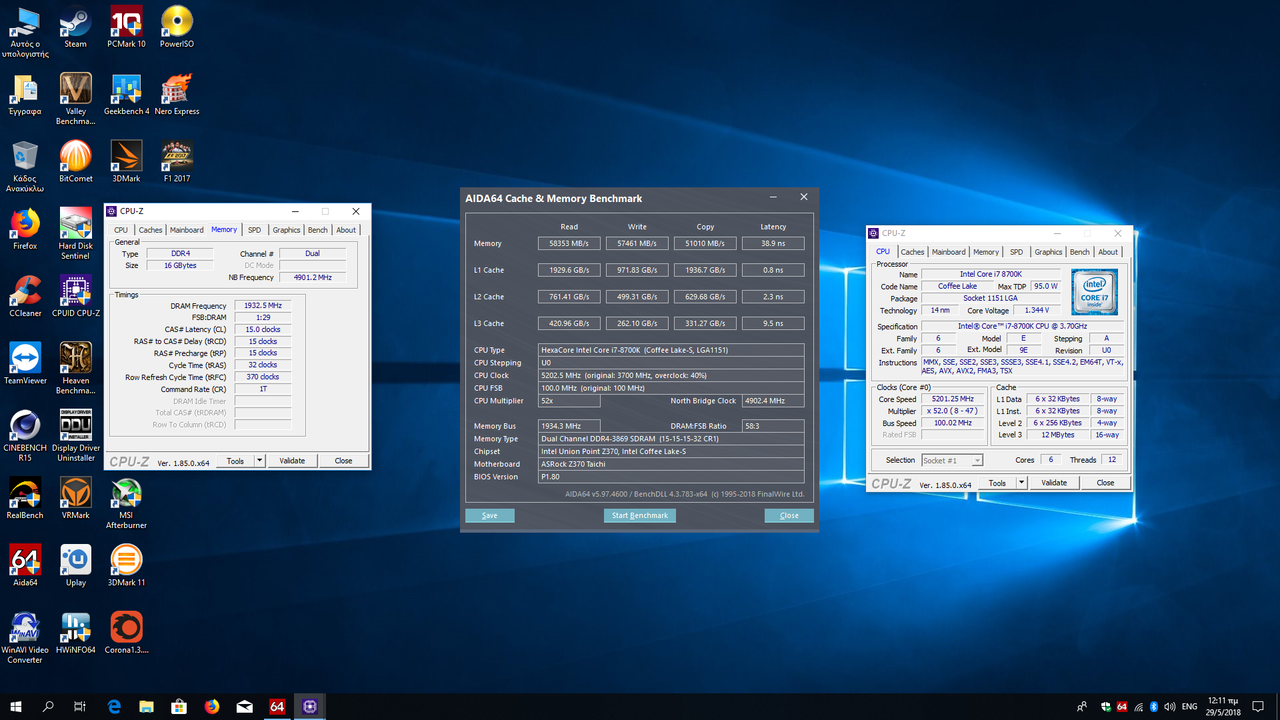Switch to CPU tab in left CPU-Z window
1280x720 pixels.
pyautogui.click(x=121, y=230)
